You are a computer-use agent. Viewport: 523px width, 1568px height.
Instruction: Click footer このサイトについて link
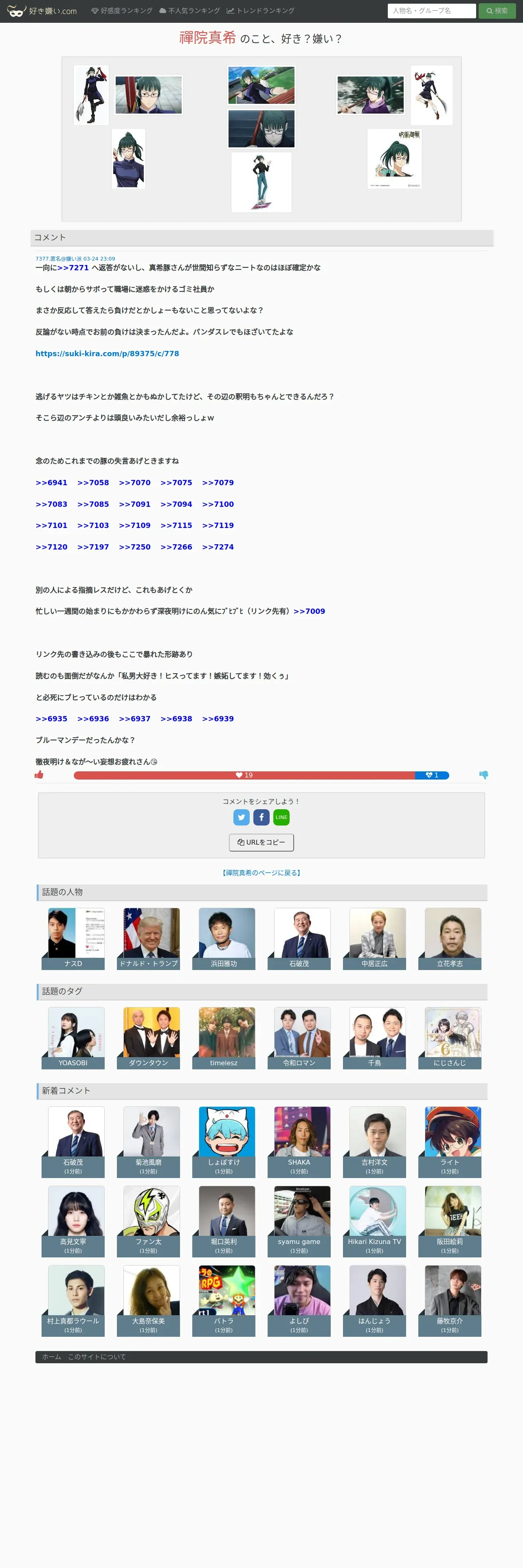click(97, 1357)
